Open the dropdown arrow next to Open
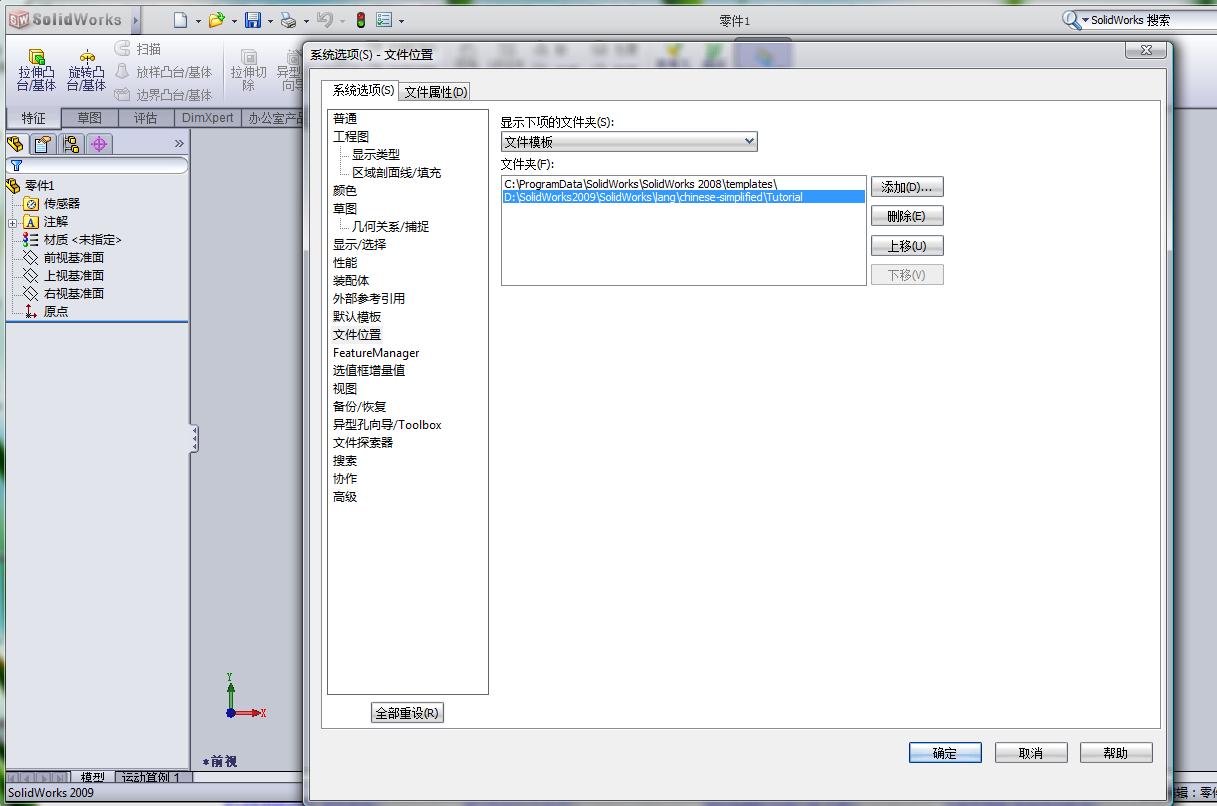Screen dimensions: 1217x806 click(234, 21)
